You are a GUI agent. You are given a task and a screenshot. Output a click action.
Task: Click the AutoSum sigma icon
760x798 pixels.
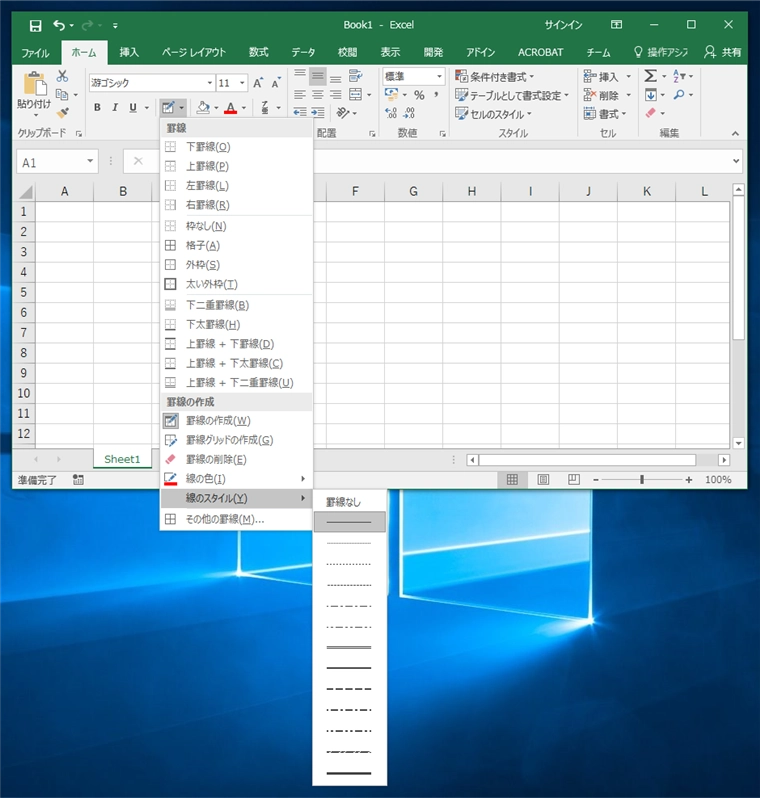(x=650, y=76)
